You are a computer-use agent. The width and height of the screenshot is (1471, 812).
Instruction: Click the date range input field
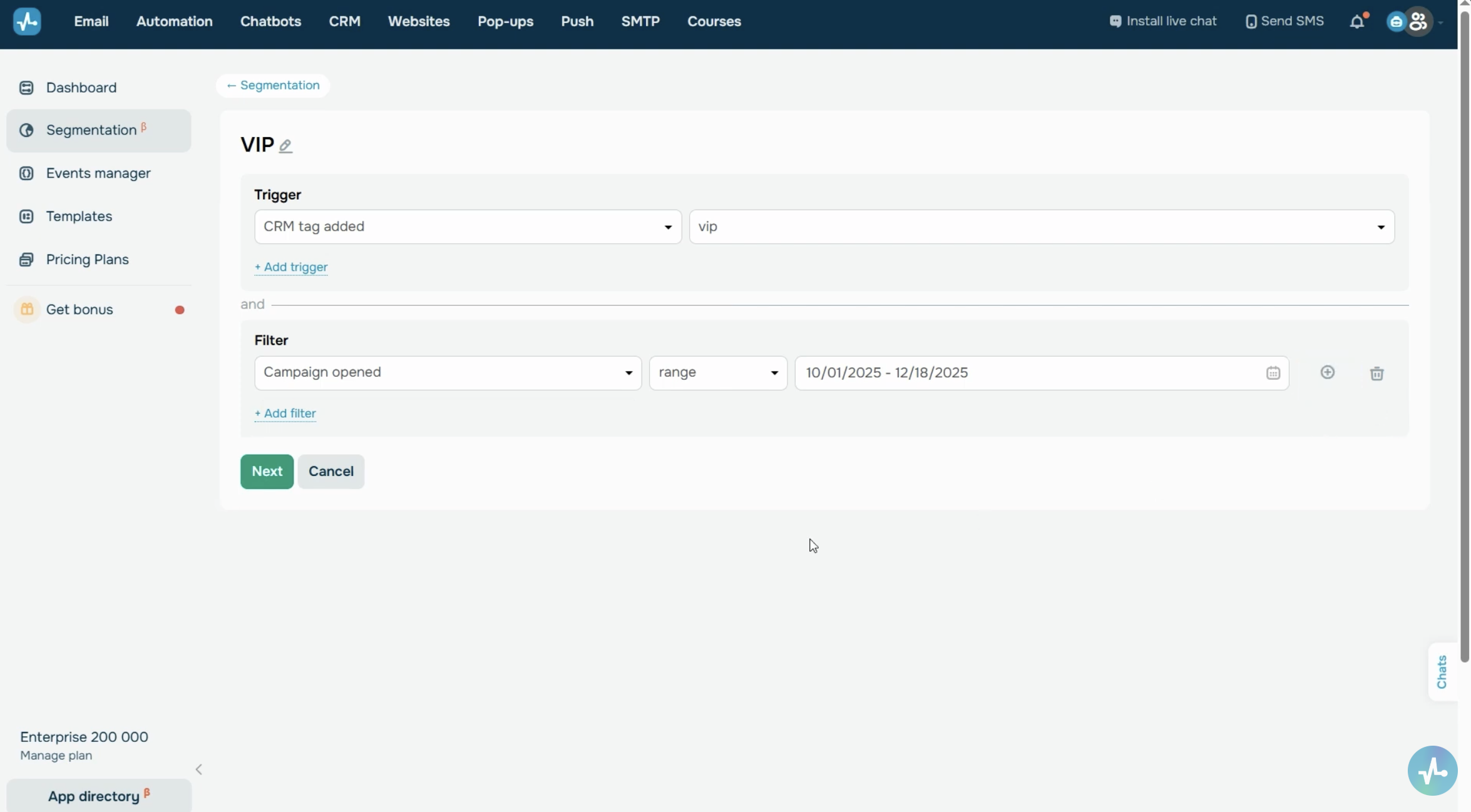coord(1042,373)
